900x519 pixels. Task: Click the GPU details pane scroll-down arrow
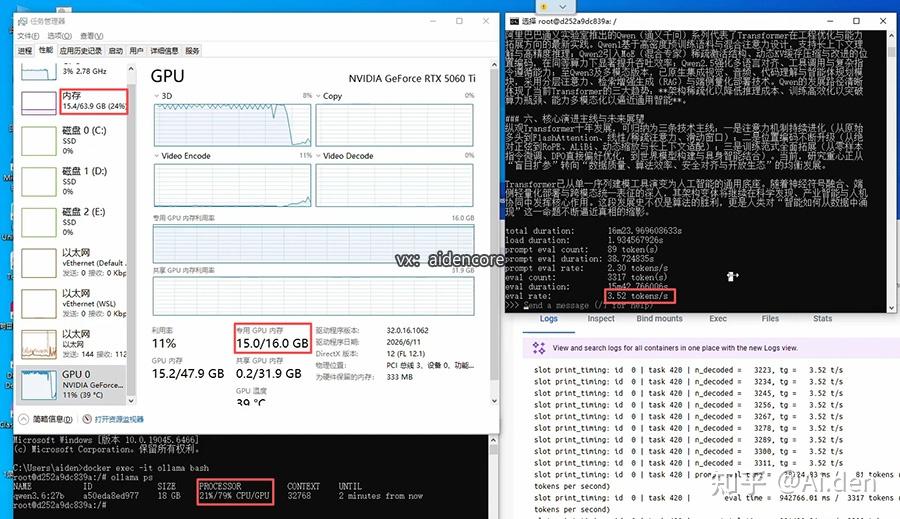click(494, 401)
